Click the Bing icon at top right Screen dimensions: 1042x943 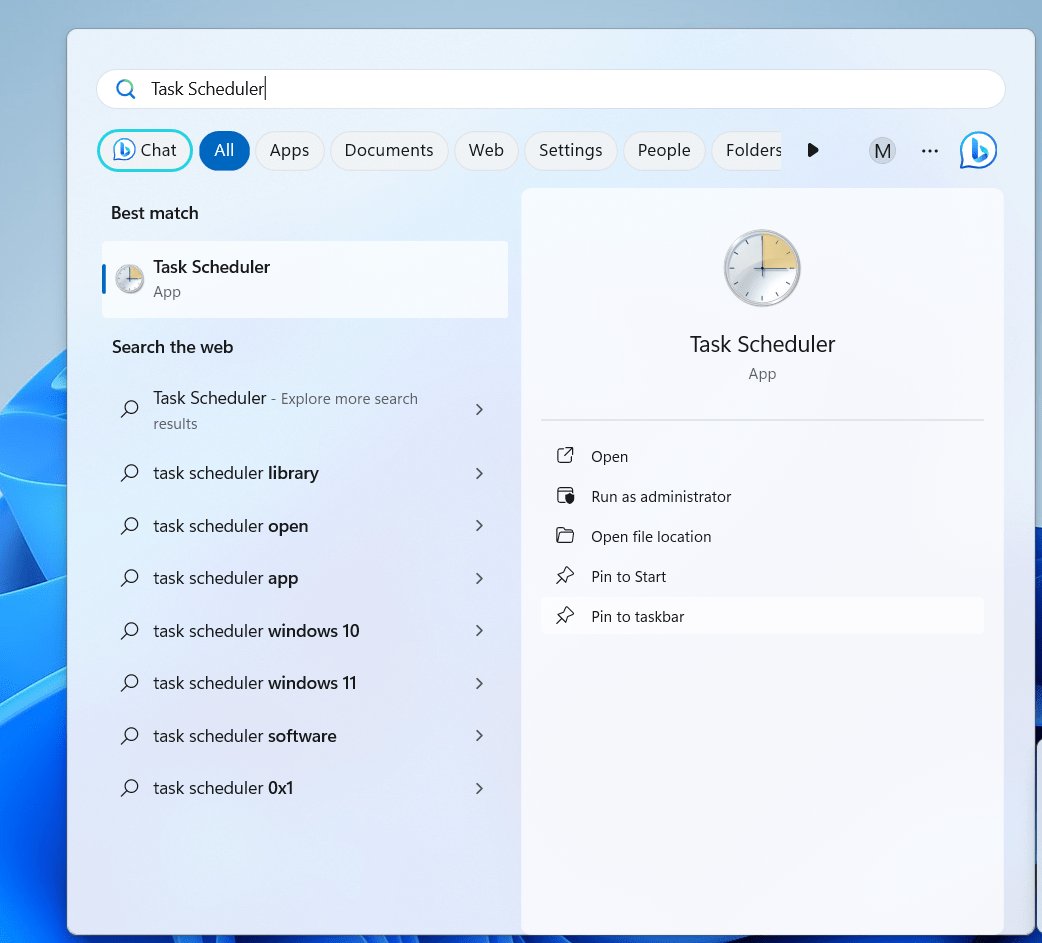point(978,150)
